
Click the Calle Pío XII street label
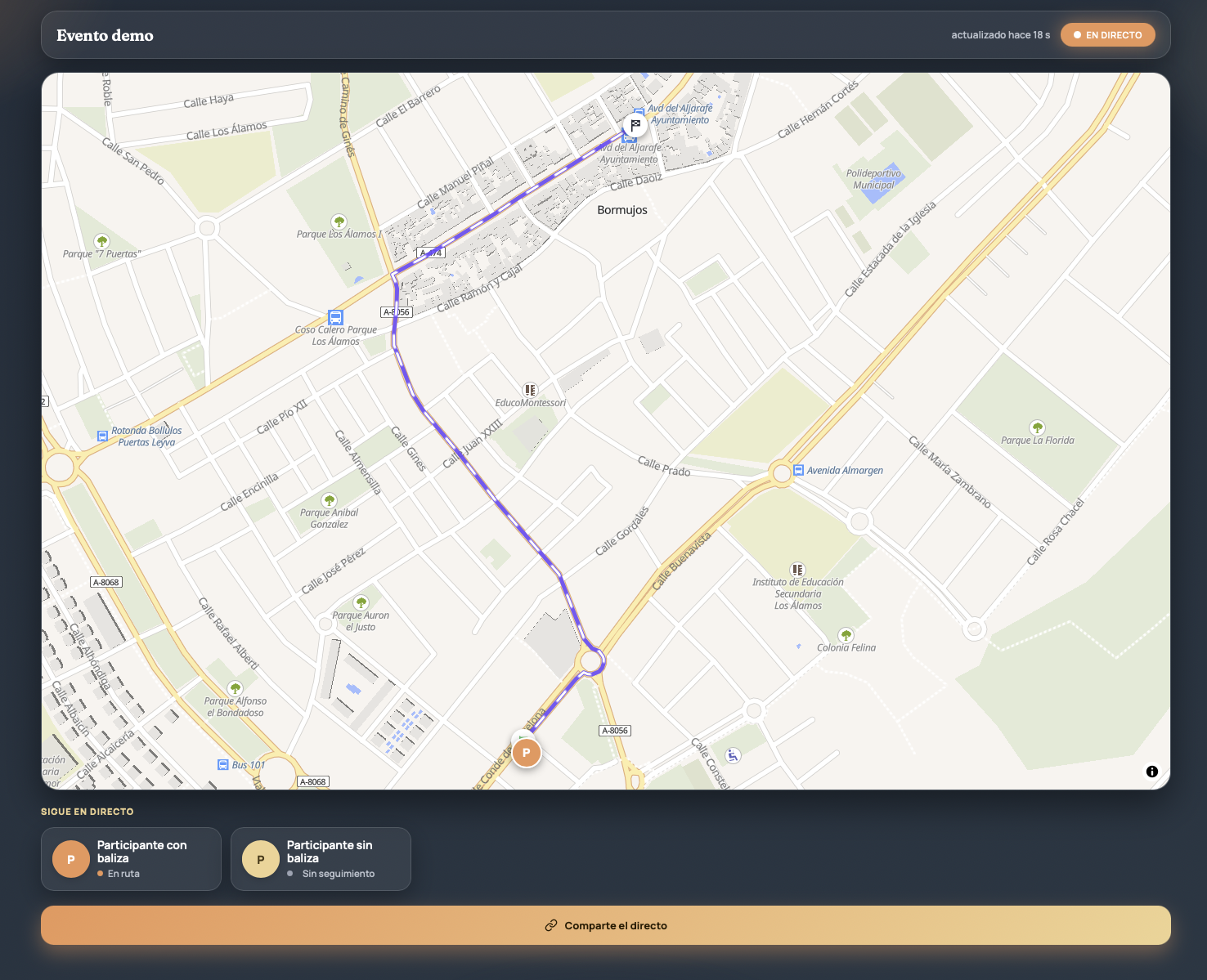(x=282, y=417)
